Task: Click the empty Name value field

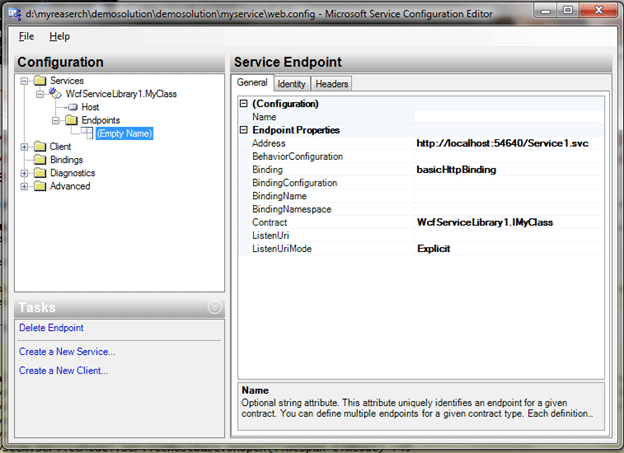Action: (509, 117)
